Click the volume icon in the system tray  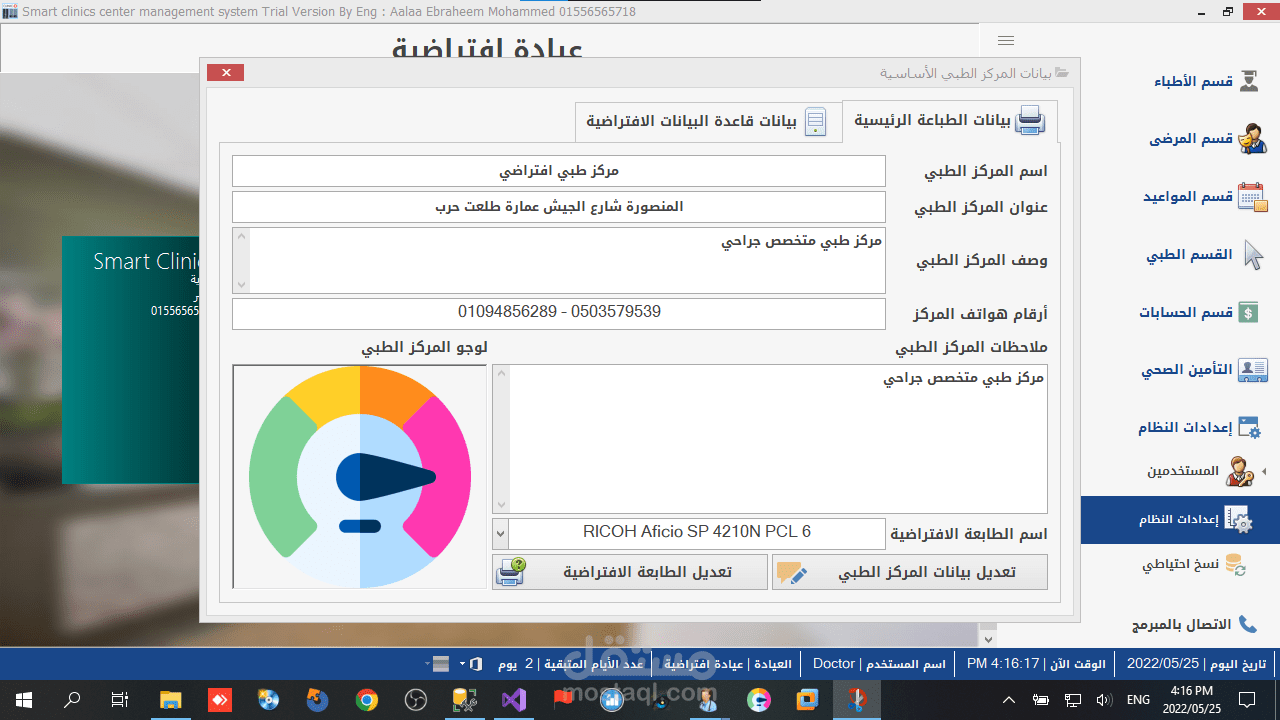(x=1104, y=700)
